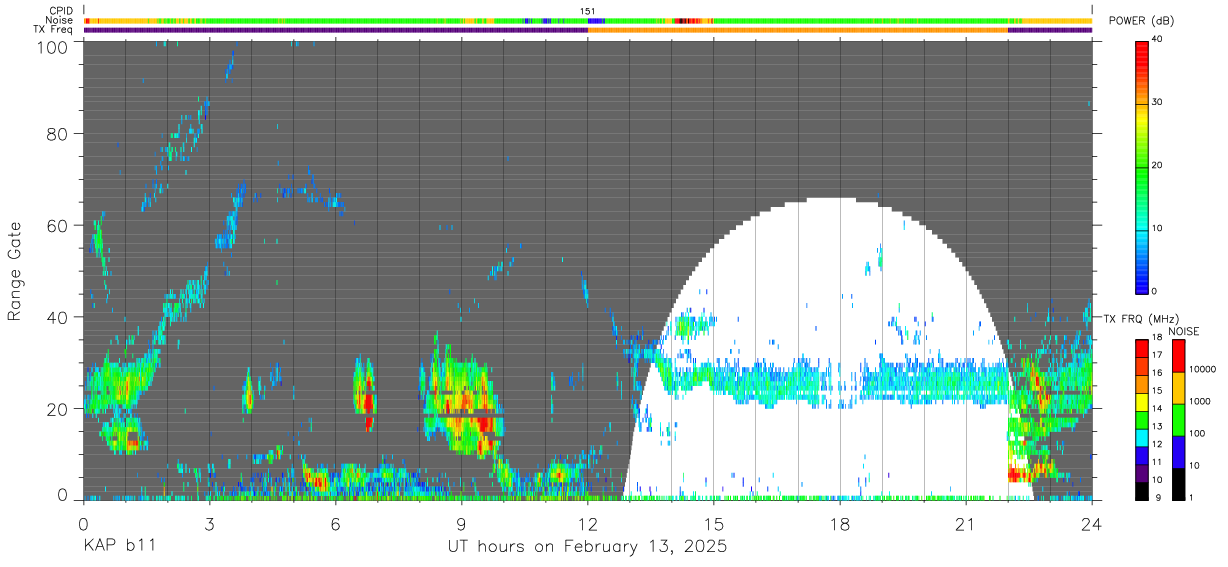
Task: Click the 15 tick on UT hours axis
Action: coord(714,524)
